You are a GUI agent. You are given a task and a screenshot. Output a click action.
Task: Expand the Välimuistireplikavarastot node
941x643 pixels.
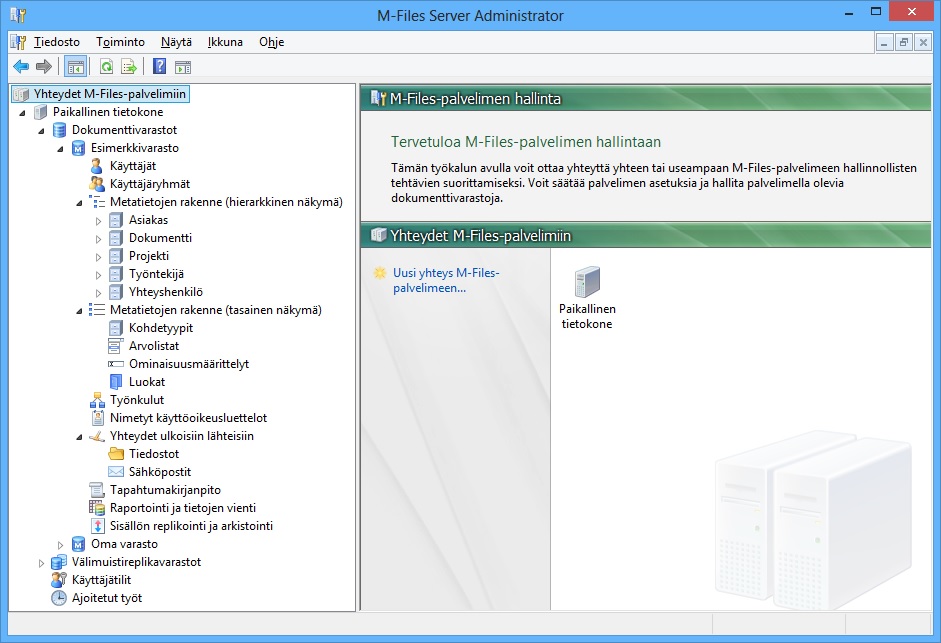[x=41, y=563]
